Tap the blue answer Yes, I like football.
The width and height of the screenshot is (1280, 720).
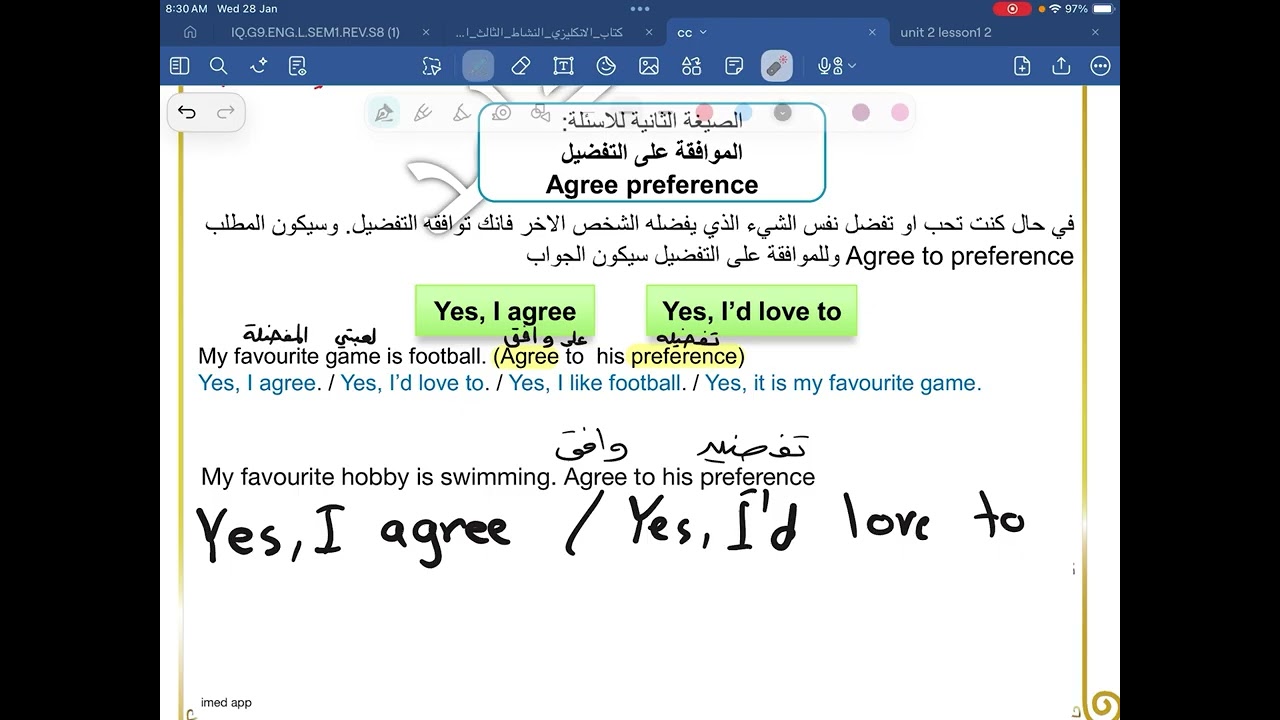[x=597, y=383]
